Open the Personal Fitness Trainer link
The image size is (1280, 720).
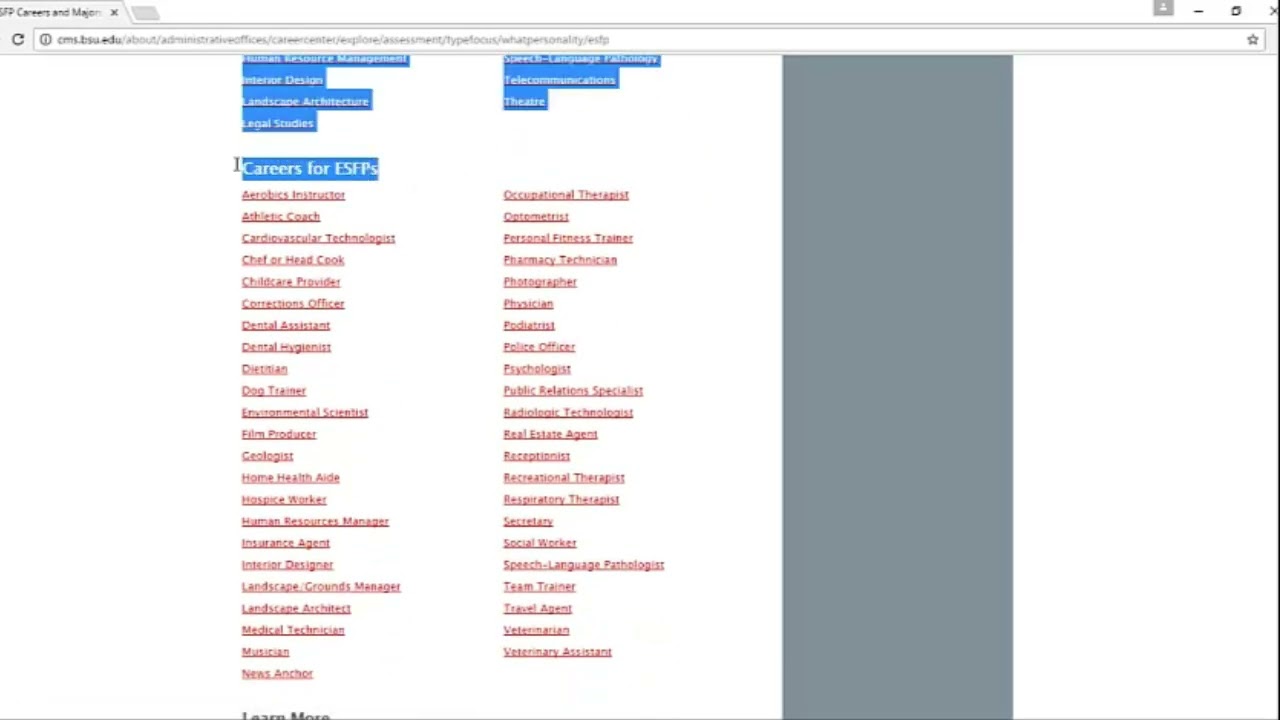click(567, 238)
